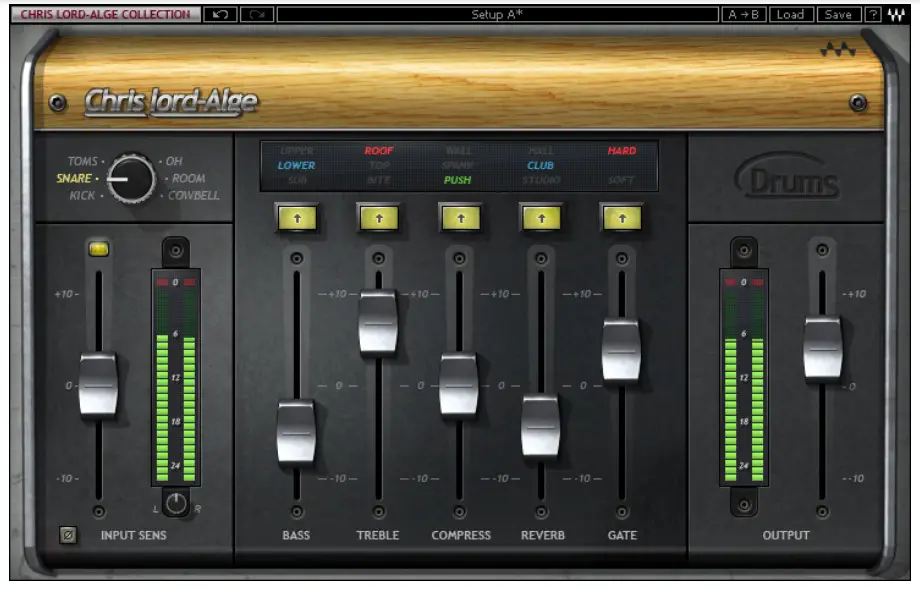Toggle reverb type with arrow above REVERB fader
This screenshot has width=920, height=589.
541,213
